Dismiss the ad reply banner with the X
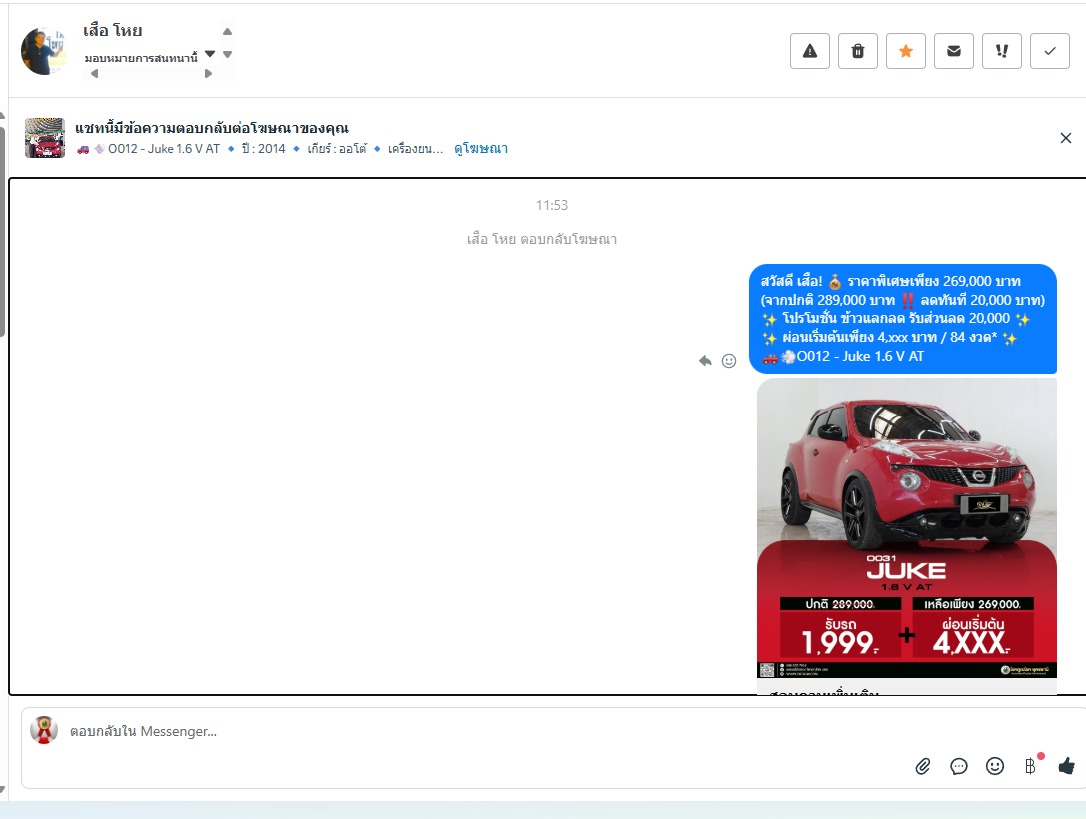Image resolution: width=1086 pixels, height=819 pixels. (x=1066, y=138)
